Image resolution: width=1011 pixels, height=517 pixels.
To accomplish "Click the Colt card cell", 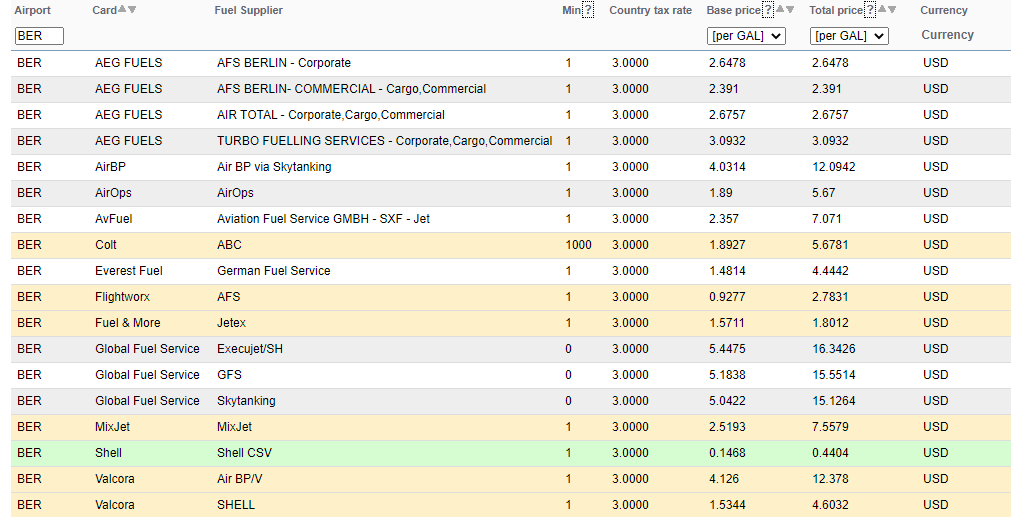I will (x=106, y=245).
